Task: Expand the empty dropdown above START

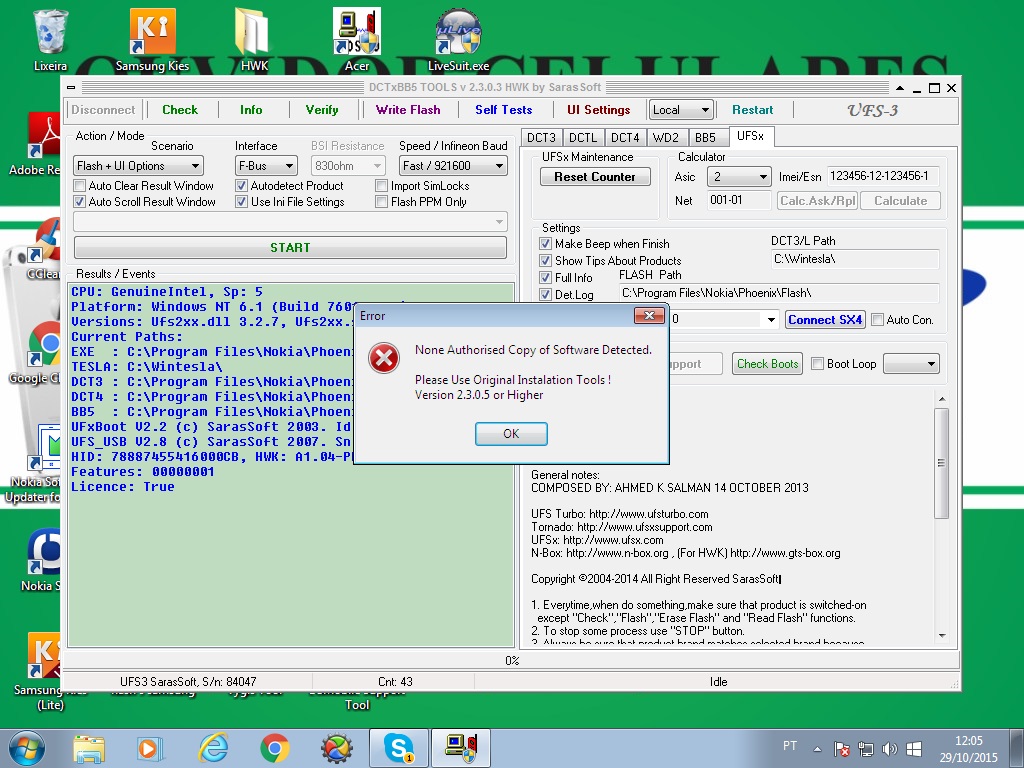Action: click(x=290, y=222)
